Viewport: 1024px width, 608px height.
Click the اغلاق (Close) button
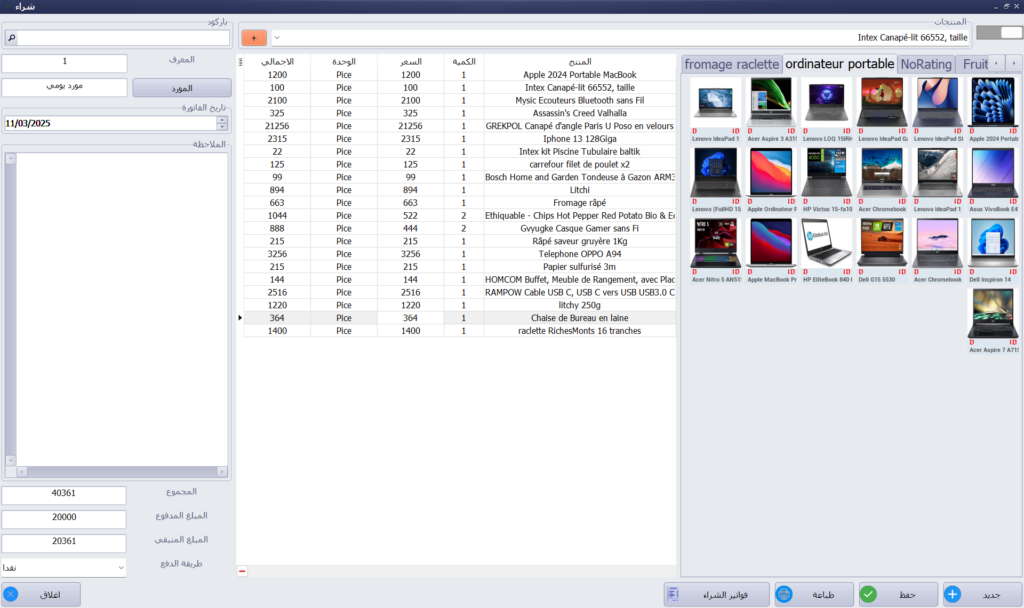pos(41,594)
